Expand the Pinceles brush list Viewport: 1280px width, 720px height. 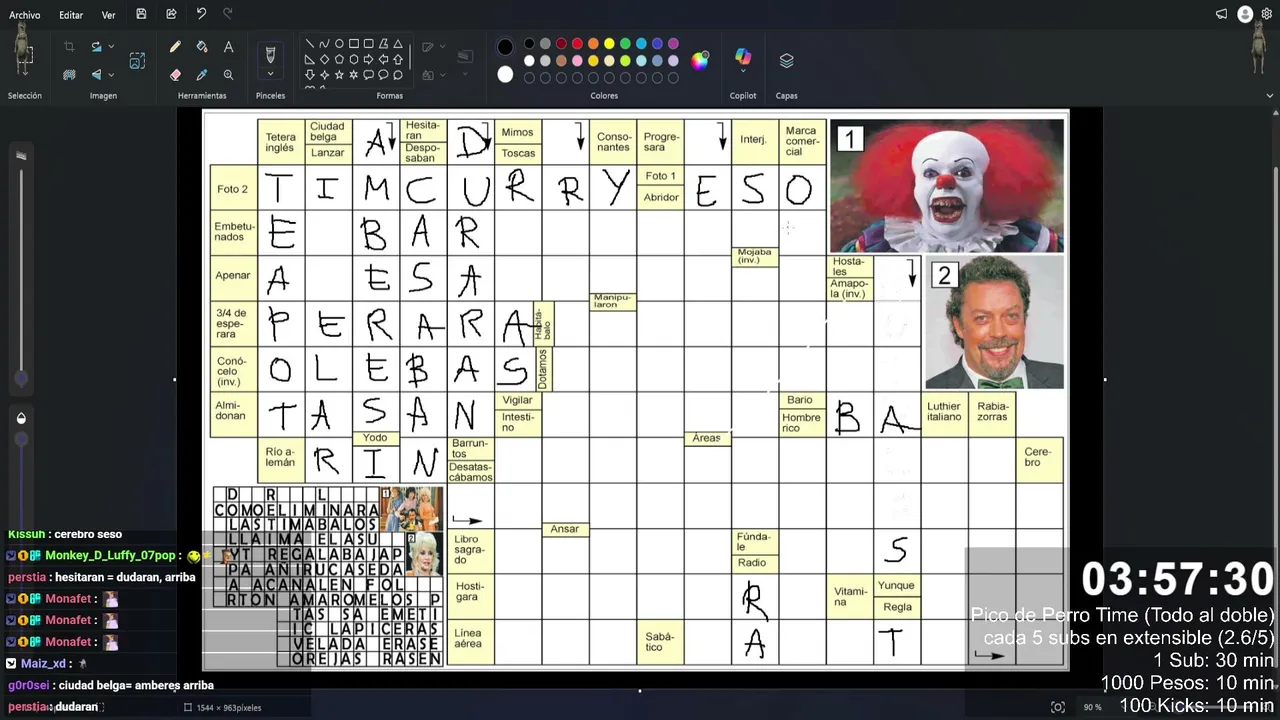point(270,74)
